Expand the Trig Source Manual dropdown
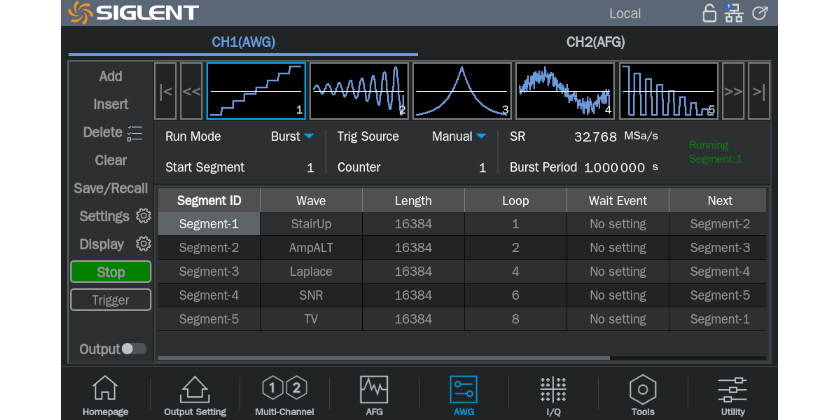This screenshot has width=840, height=420. (x=460, y=137)
